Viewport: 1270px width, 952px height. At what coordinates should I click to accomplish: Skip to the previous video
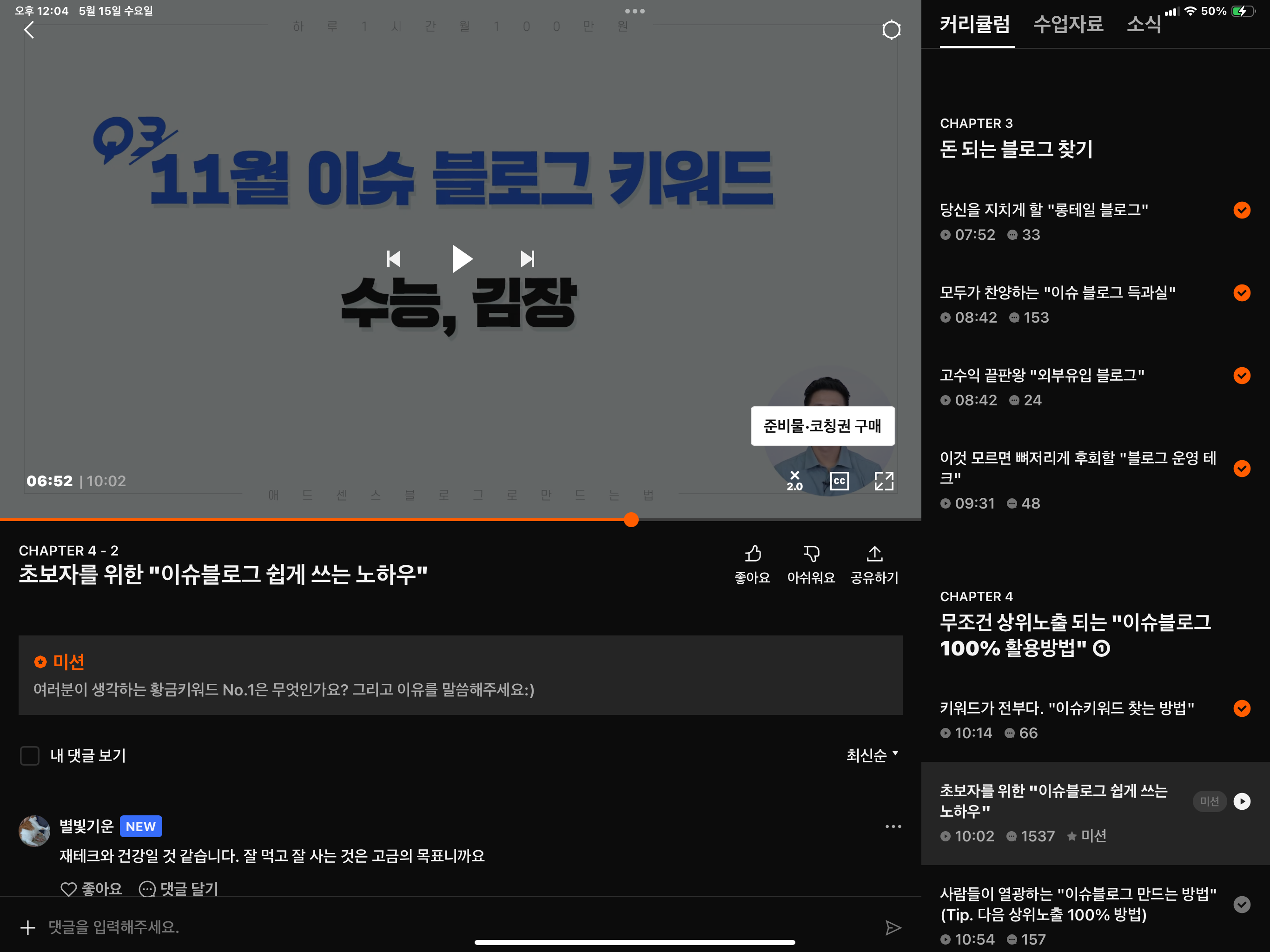(x=394, y=259)
